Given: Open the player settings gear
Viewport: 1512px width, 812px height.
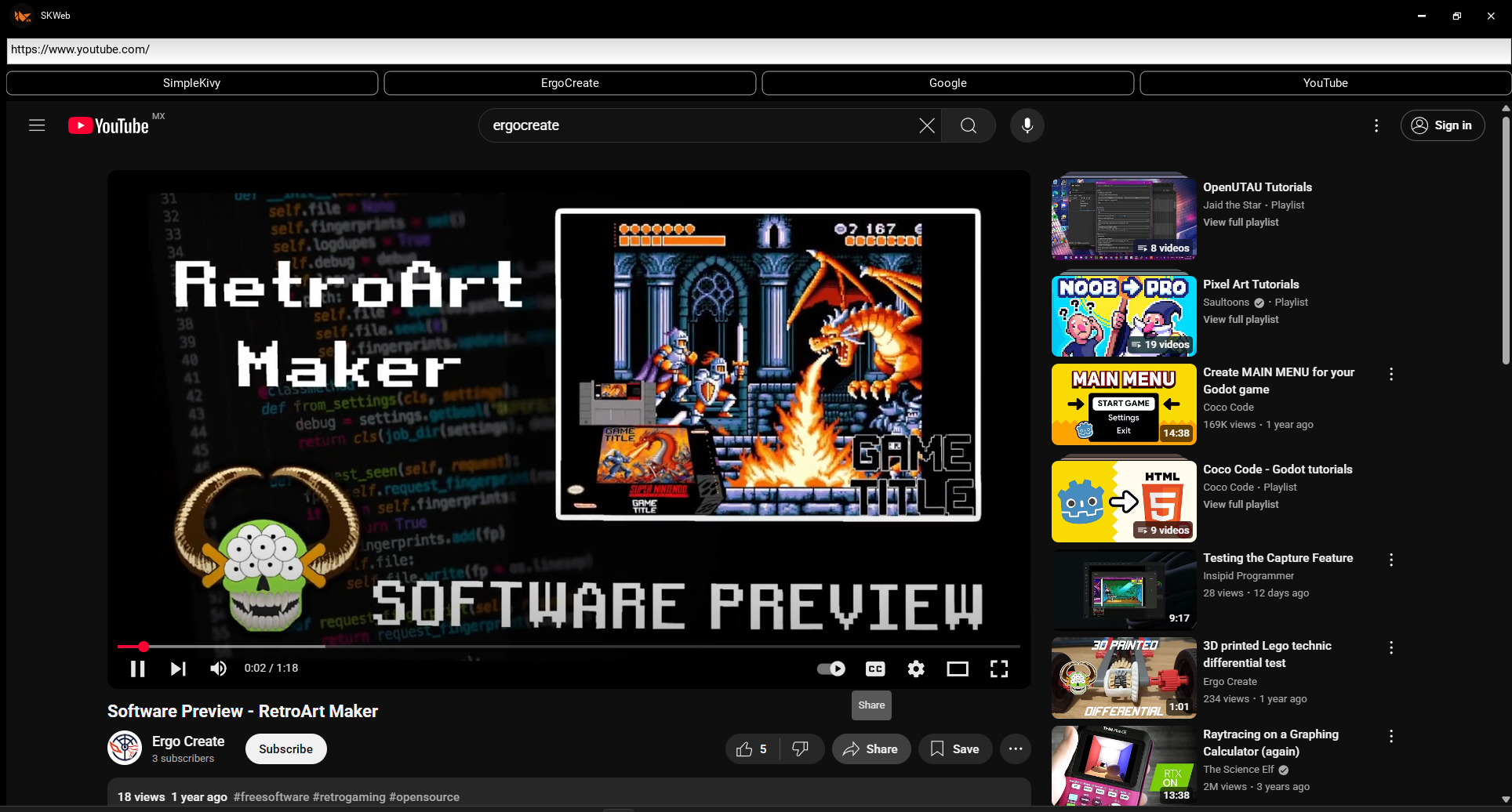Looking at the screenshot, I should coord(916,669).
